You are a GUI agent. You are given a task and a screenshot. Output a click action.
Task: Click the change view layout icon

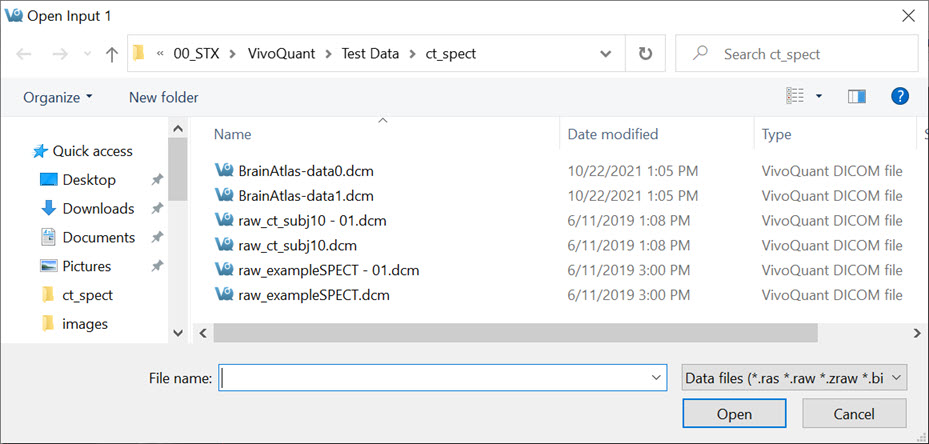796,97
